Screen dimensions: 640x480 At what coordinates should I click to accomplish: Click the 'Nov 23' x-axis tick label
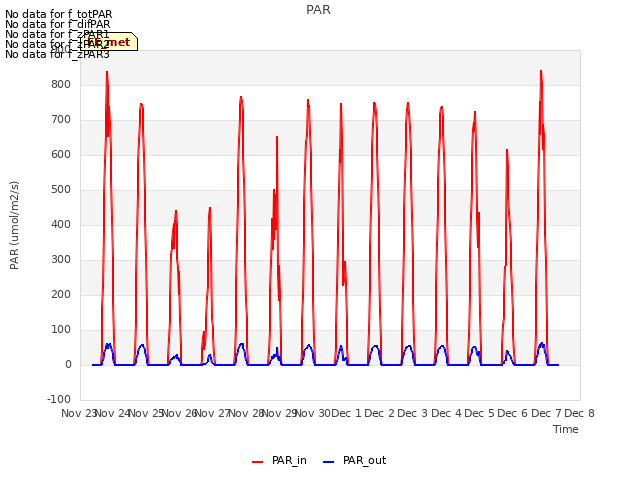[79, 413]
